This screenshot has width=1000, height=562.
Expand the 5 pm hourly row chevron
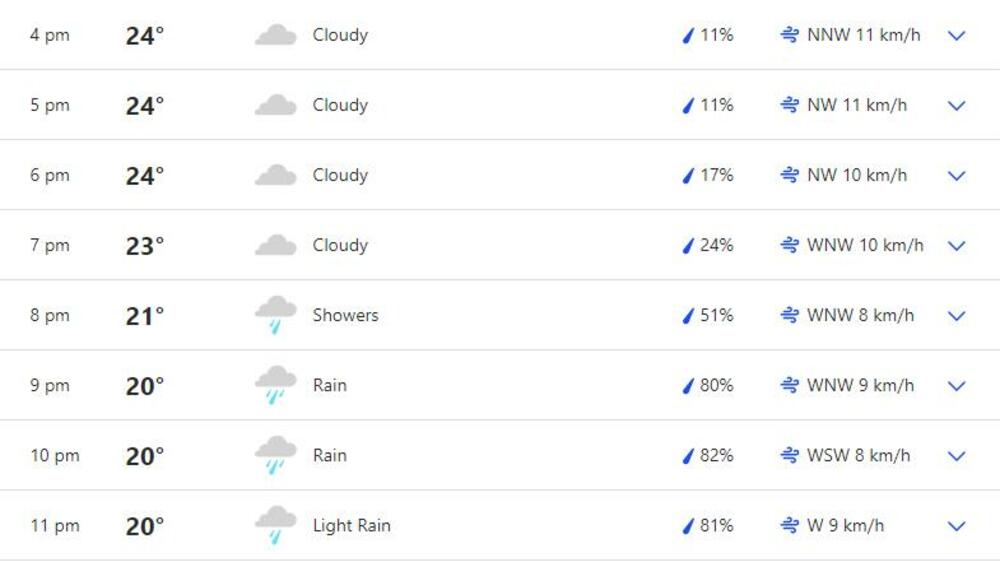(x=956, y=105)
